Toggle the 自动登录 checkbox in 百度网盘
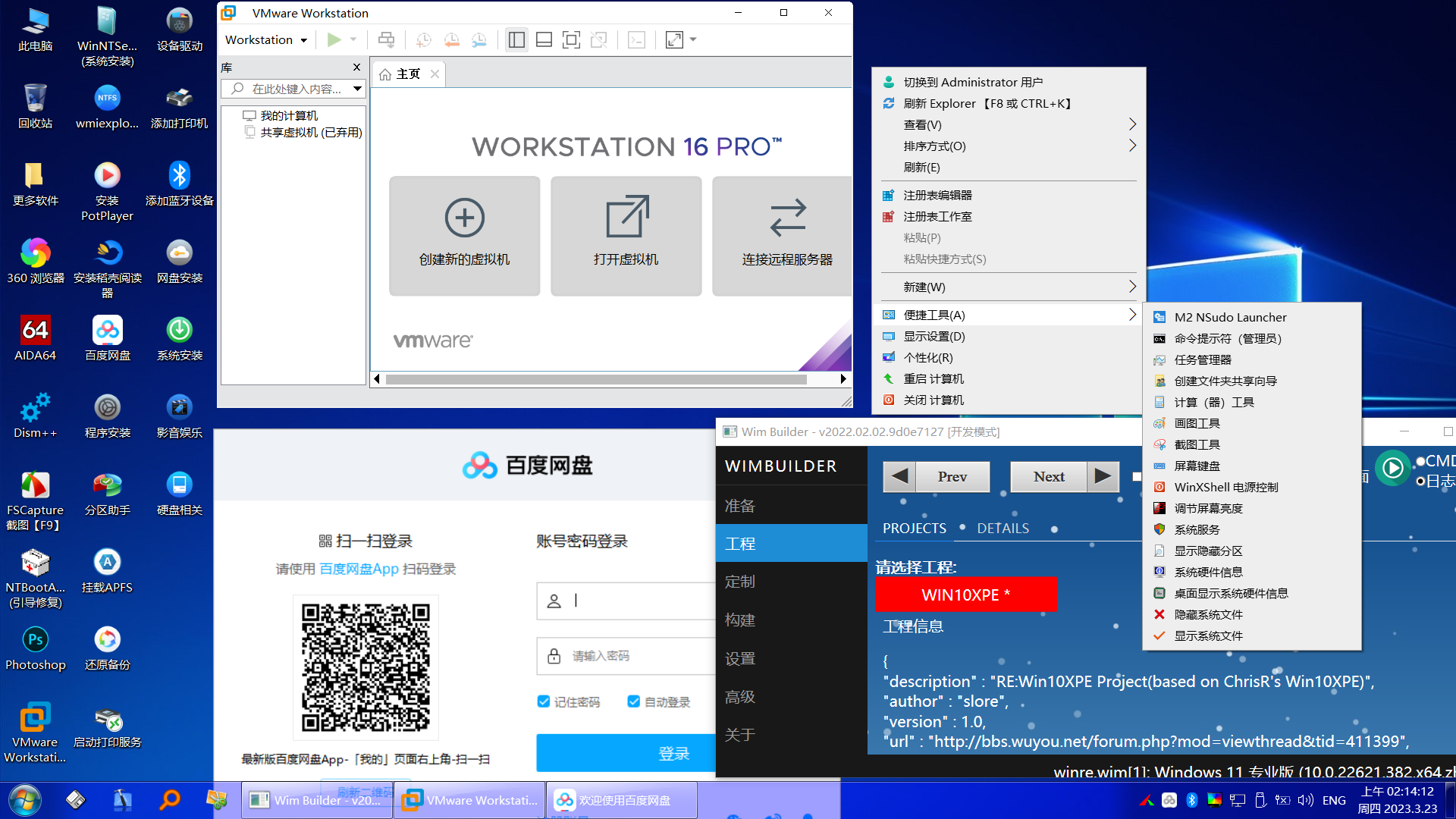 [x=634, y=701]
